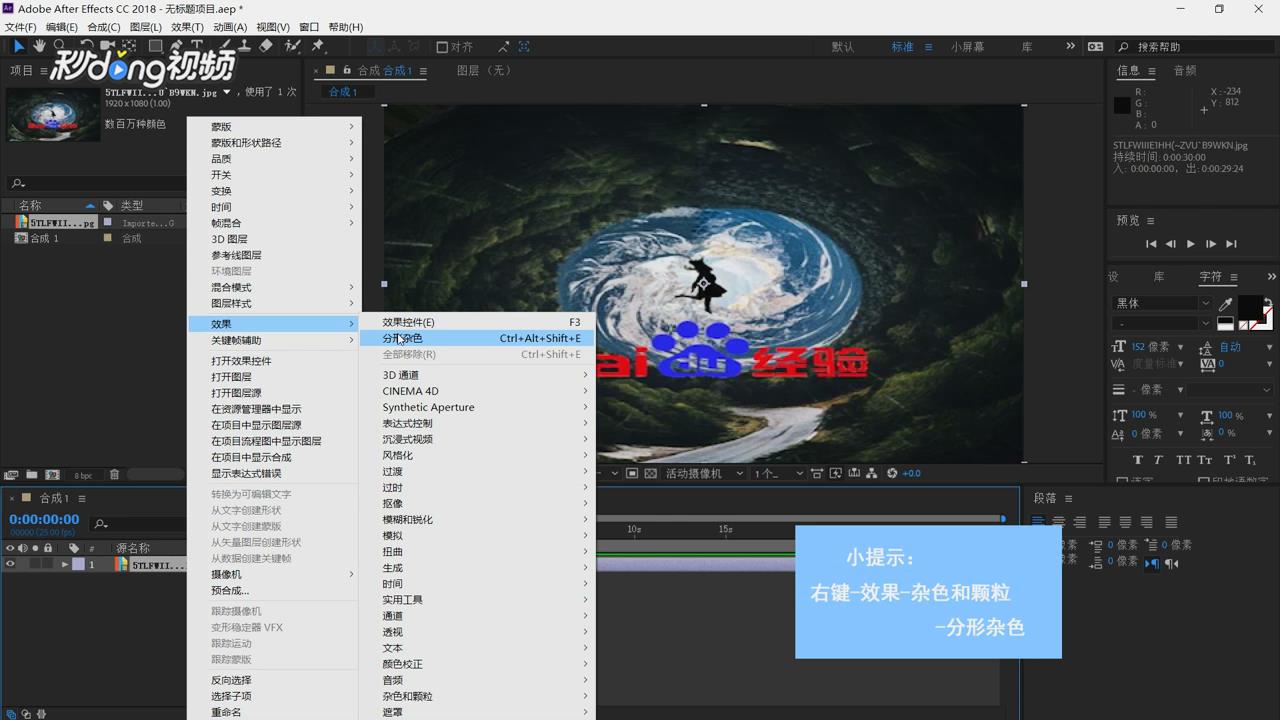Open leading 自动 dropdown arrow
1280x720 pixels.
[1270, 347]
